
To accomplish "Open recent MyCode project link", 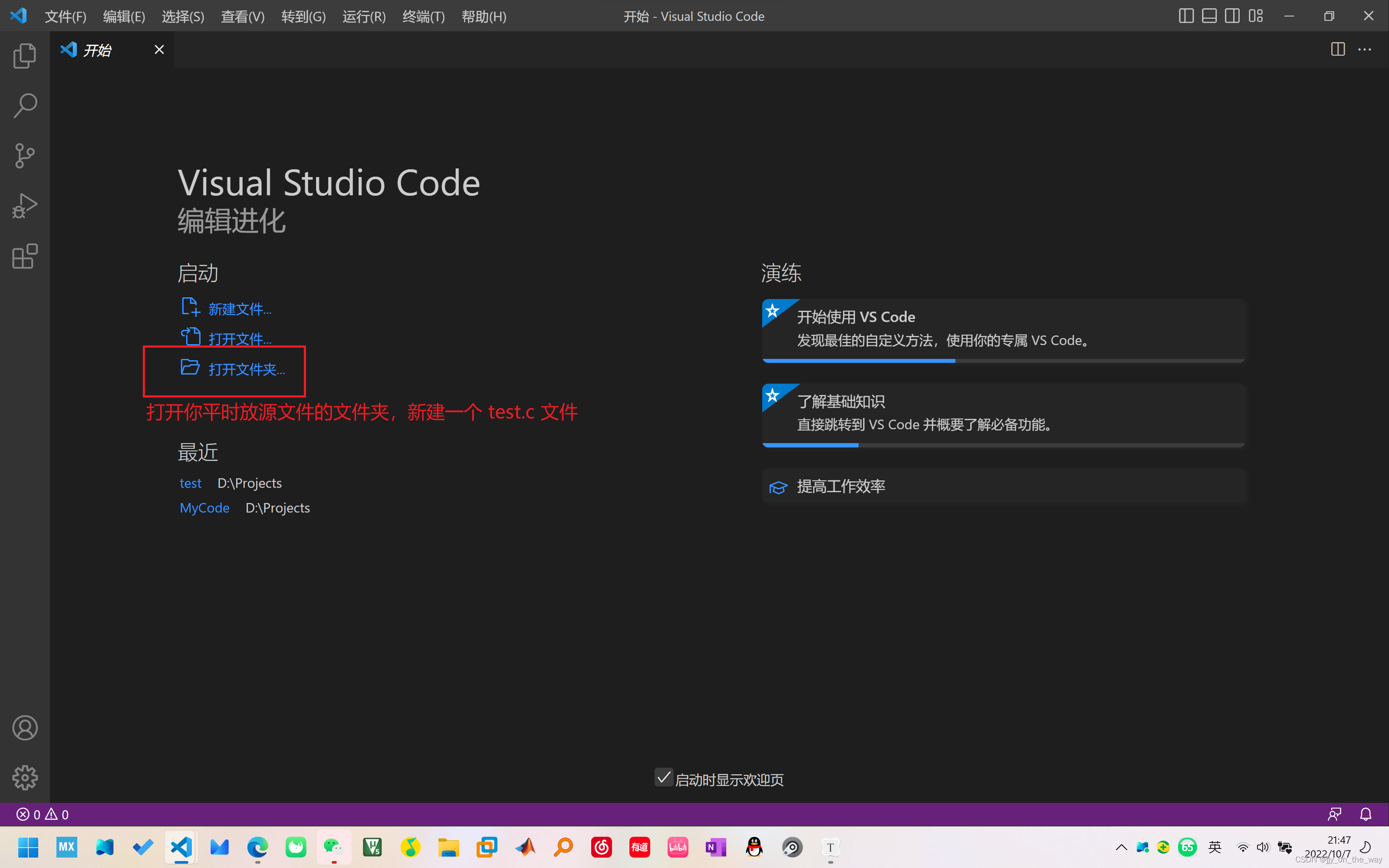I will point(204,508).
